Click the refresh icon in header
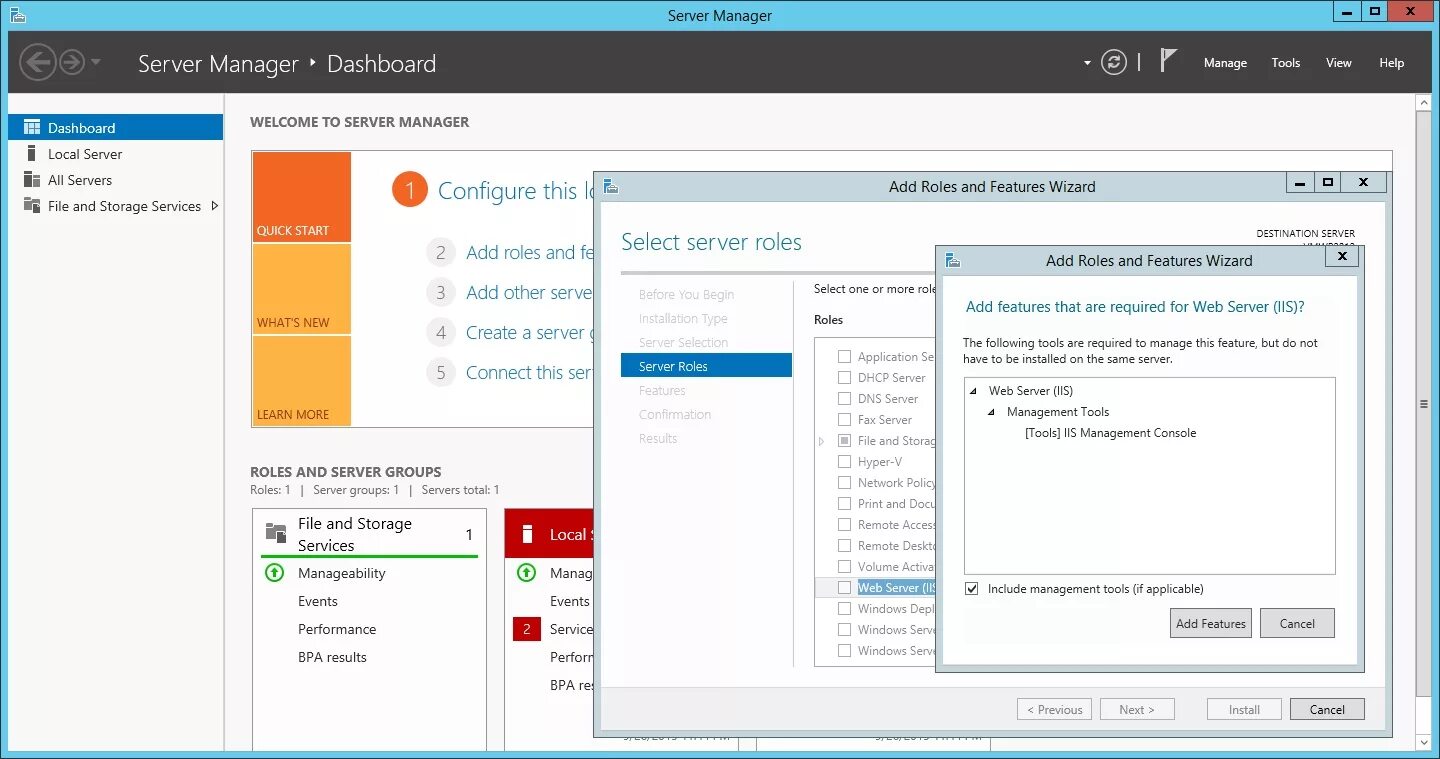 pos(1114,63)
